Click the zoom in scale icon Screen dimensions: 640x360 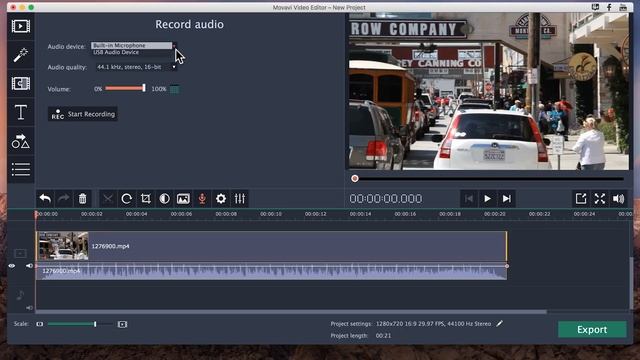122,324
